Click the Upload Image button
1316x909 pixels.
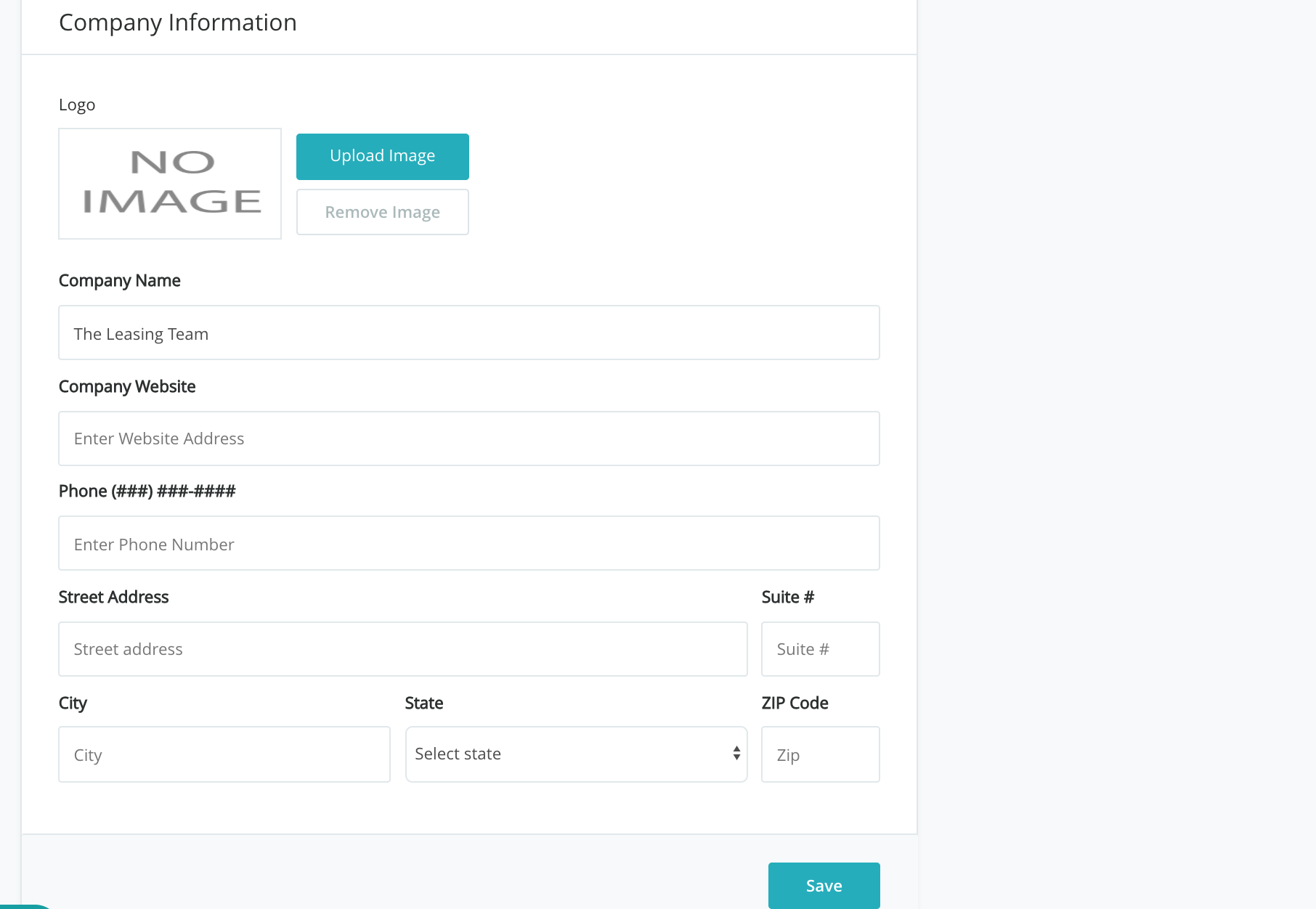coord(382,156)
